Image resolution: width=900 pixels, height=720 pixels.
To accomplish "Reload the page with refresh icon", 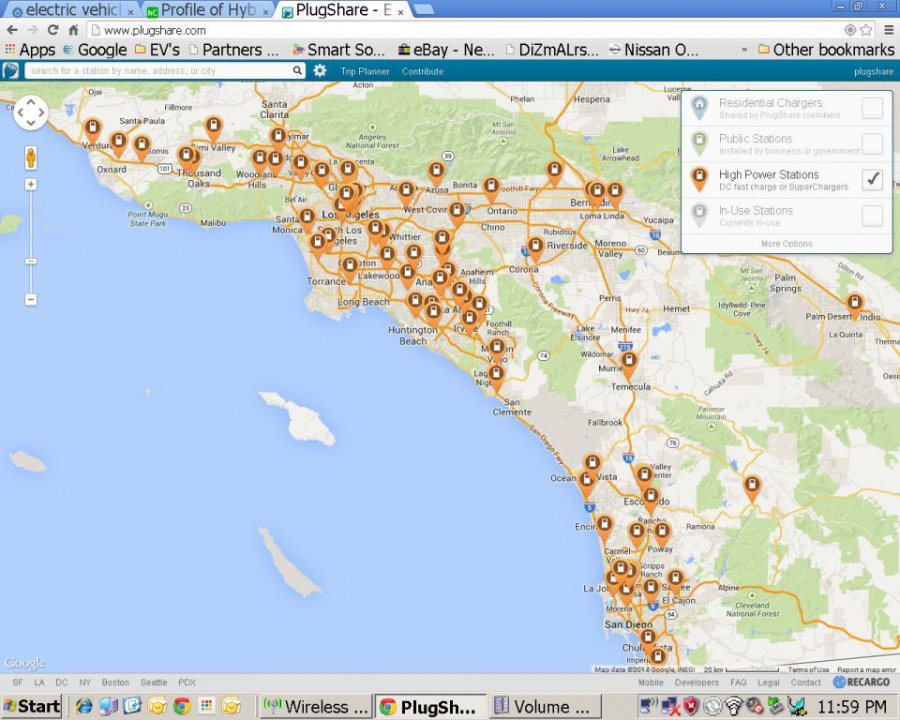I will pos(53,30).
